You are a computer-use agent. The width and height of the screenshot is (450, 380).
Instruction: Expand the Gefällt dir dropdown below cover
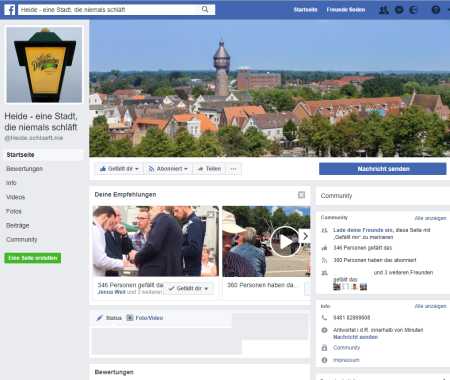click(119, 169)
